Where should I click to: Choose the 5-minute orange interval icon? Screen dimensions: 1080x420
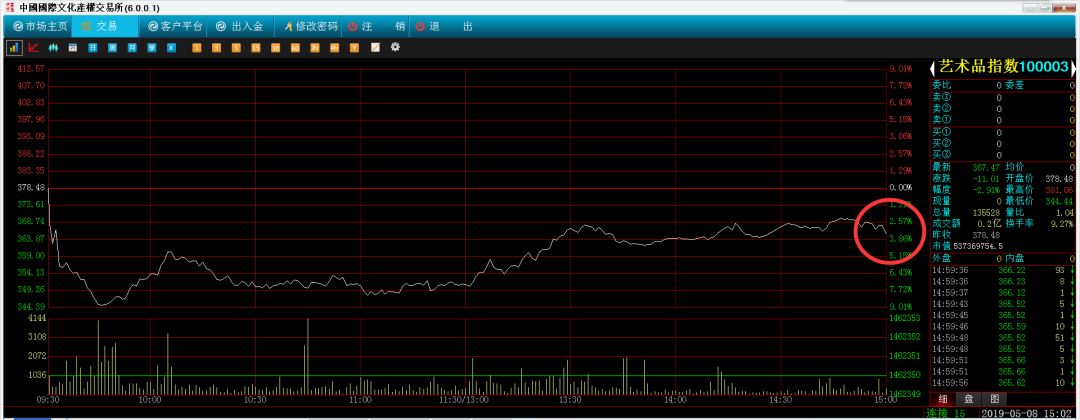tap(236, 48)
